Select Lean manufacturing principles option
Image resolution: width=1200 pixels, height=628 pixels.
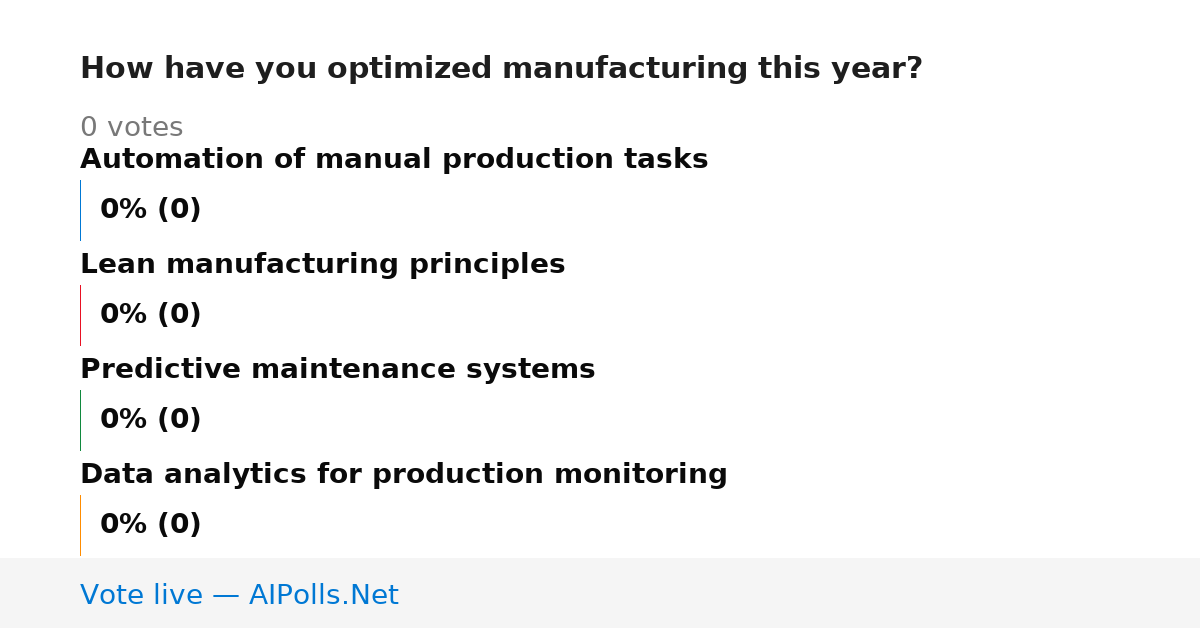click(x=322, y=265)
